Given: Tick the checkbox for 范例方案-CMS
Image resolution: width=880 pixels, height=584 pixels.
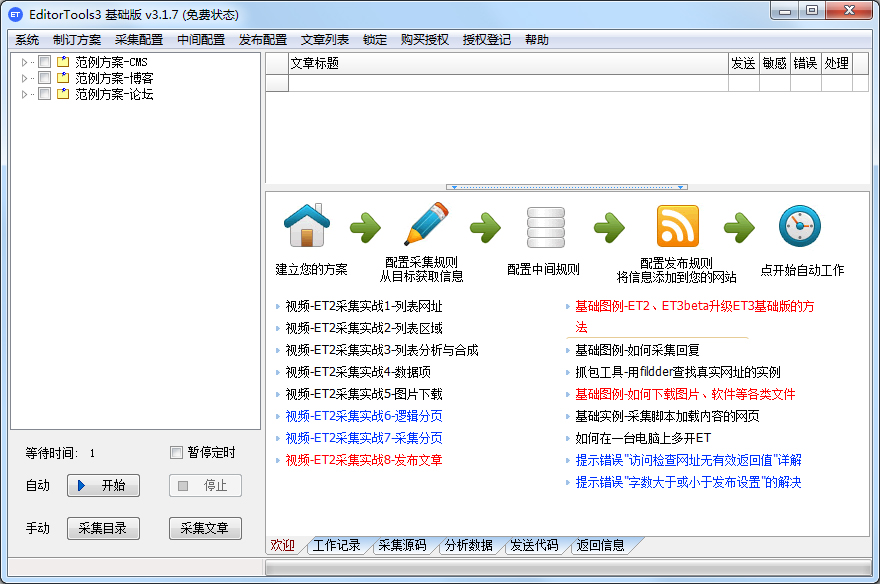Looking at the screenshot, I should click(44, 62).
